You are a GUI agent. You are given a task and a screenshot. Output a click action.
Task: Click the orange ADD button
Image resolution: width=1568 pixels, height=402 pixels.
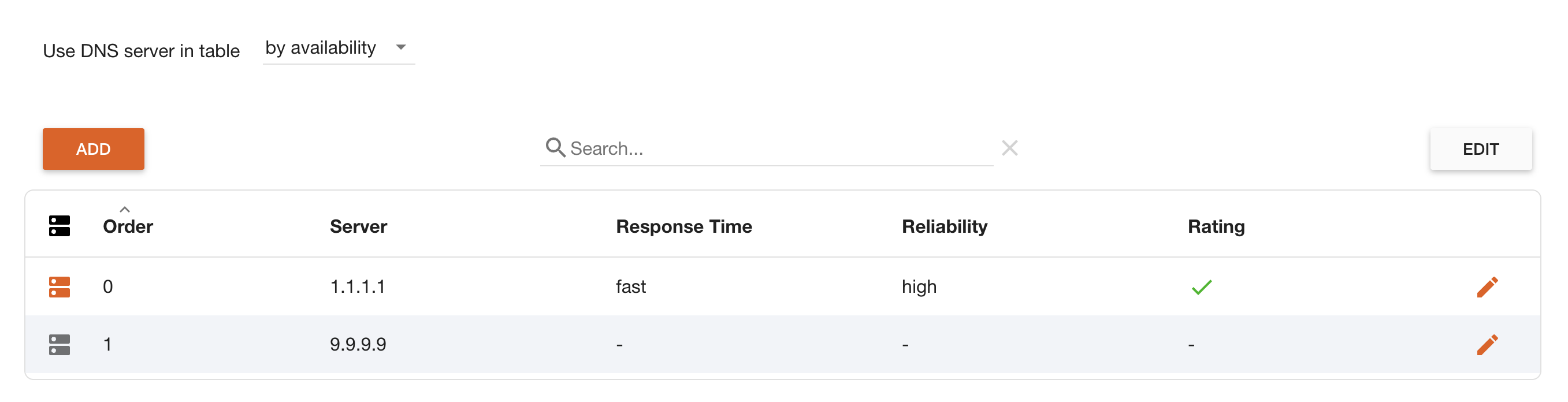[x=93, y=149]
